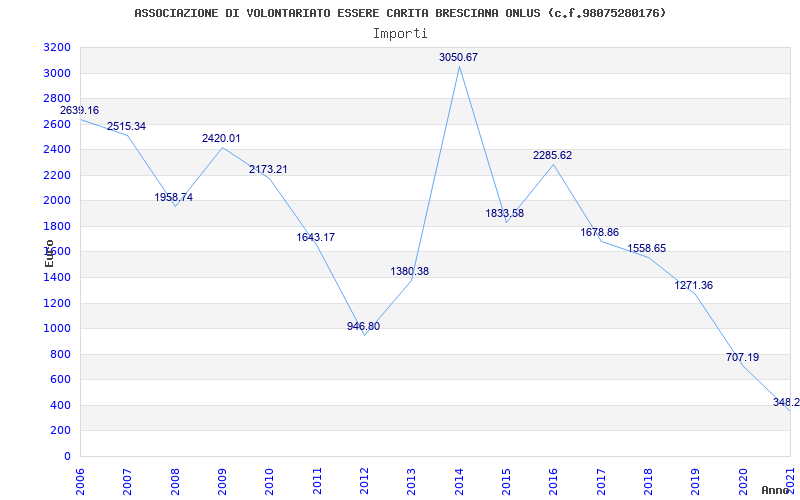The image size is (800, 500).
Task: Click the 2639.16 data label
Action: point(80,110)
